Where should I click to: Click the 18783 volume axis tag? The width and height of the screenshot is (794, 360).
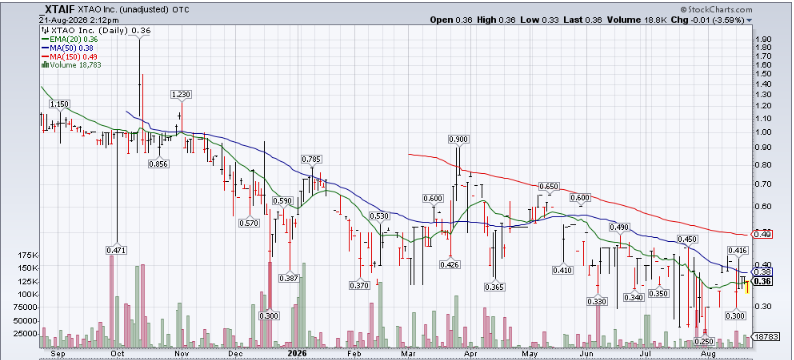[x=765, y=336]
